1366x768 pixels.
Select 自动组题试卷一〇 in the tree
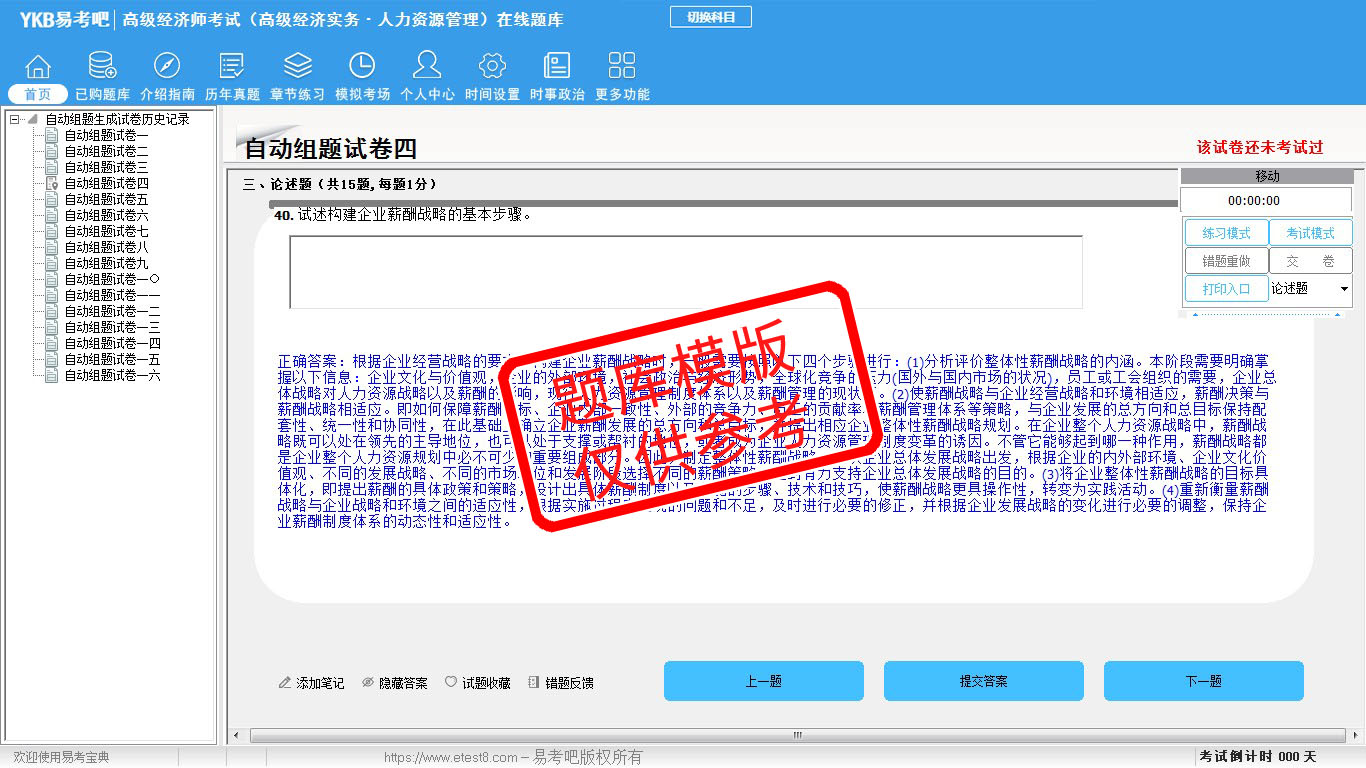(112, 279)
